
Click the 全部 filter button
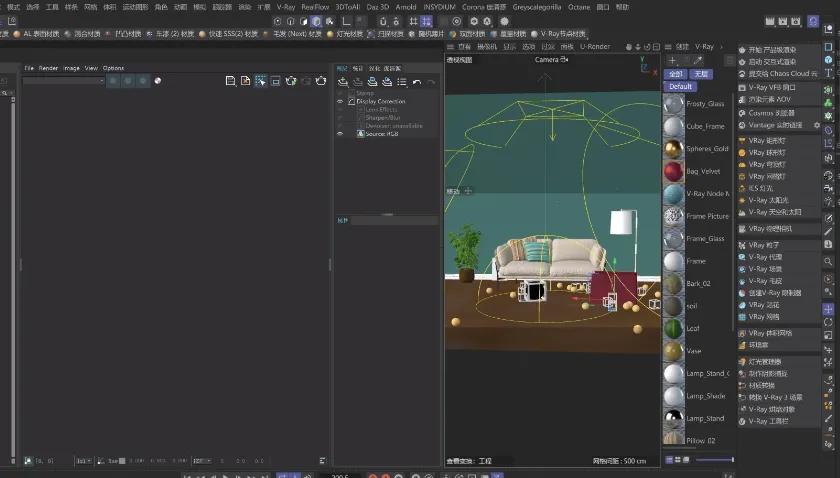[676, 74]
